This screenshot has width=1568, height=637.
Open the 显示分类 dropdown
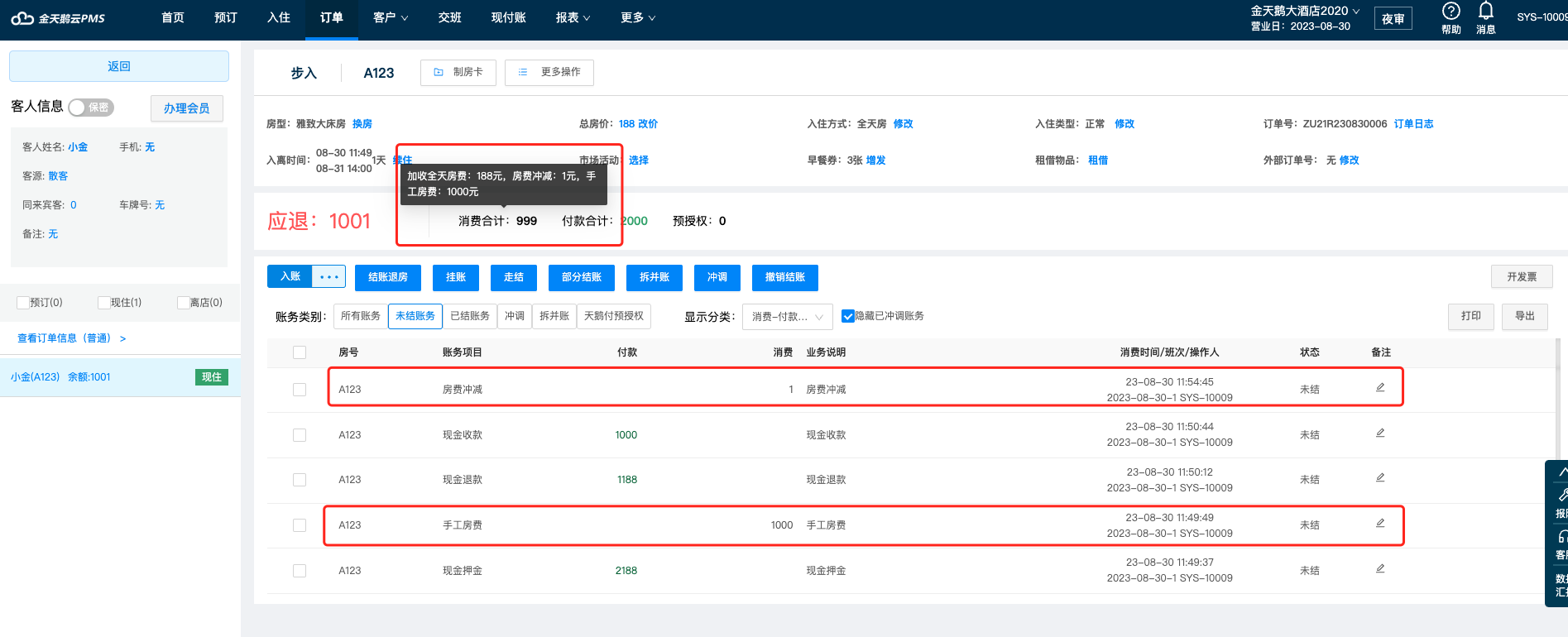click(x=787, y=317)
